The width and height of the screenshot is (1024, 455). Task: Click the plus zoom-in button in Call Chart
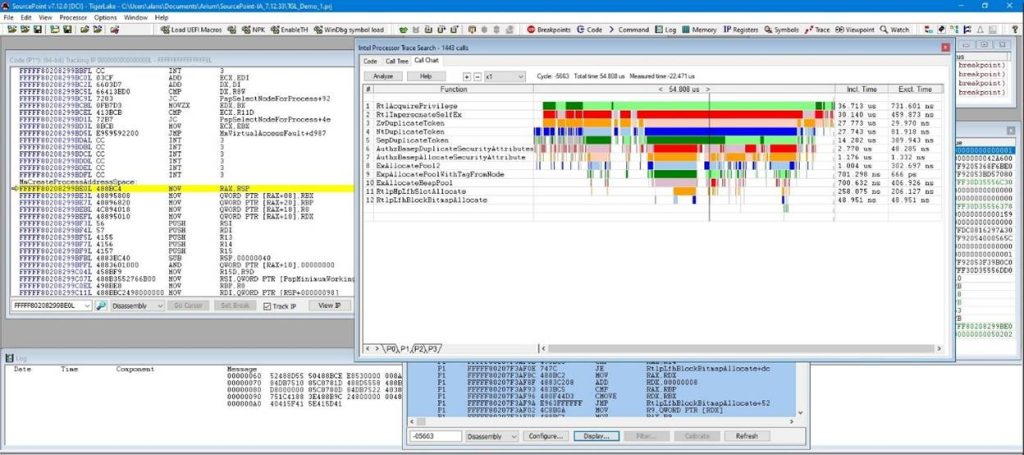[x=466, y=76]
